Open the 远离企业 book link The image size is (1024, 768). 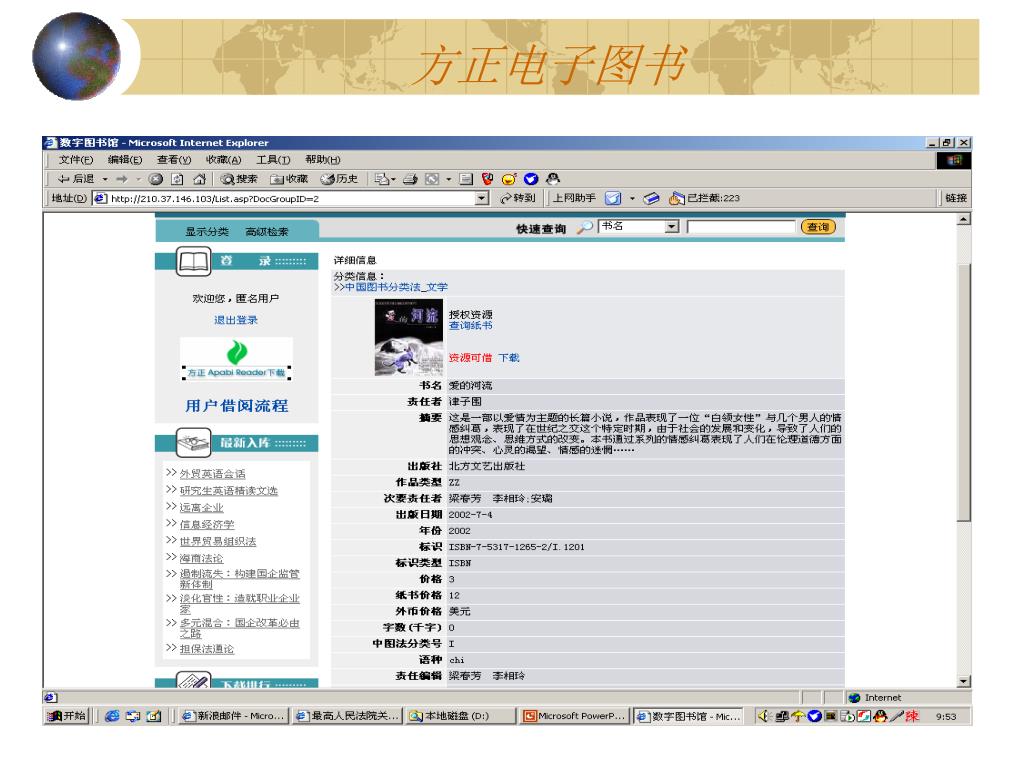click(x=201, y=507)
